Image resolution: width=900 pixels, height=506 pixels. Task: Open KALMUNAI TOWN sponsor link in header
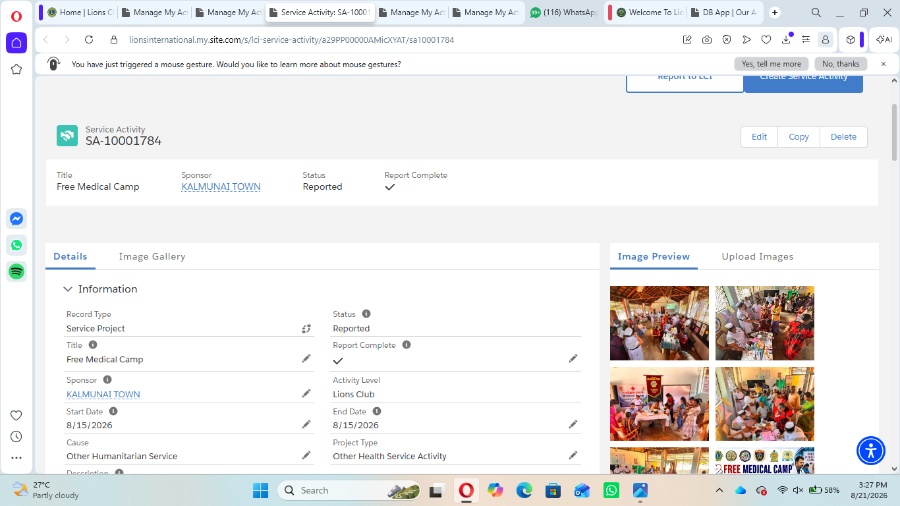[x=221, y=186]
